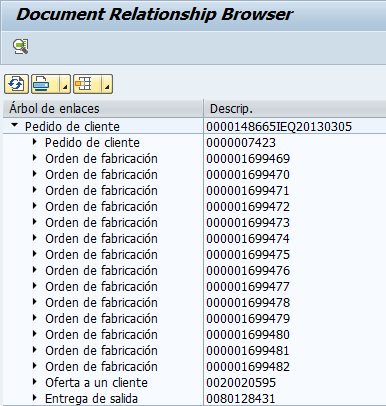Select Orden de fabricación label for 000001699475
Screen dimensions: 386x406
[x=101, y=255]
